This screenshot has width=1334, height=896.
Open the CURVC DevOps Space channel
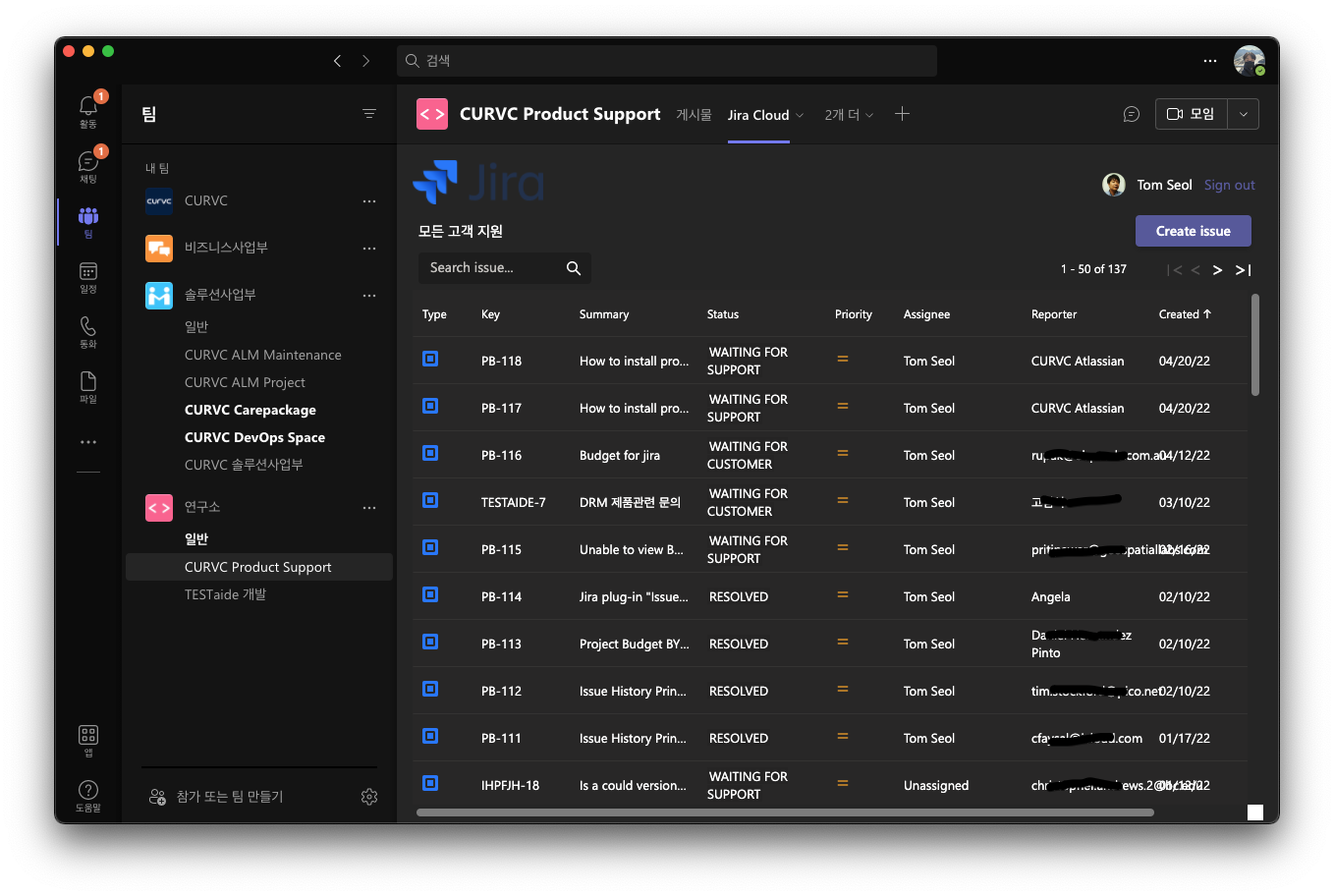[x=254, y=437]
